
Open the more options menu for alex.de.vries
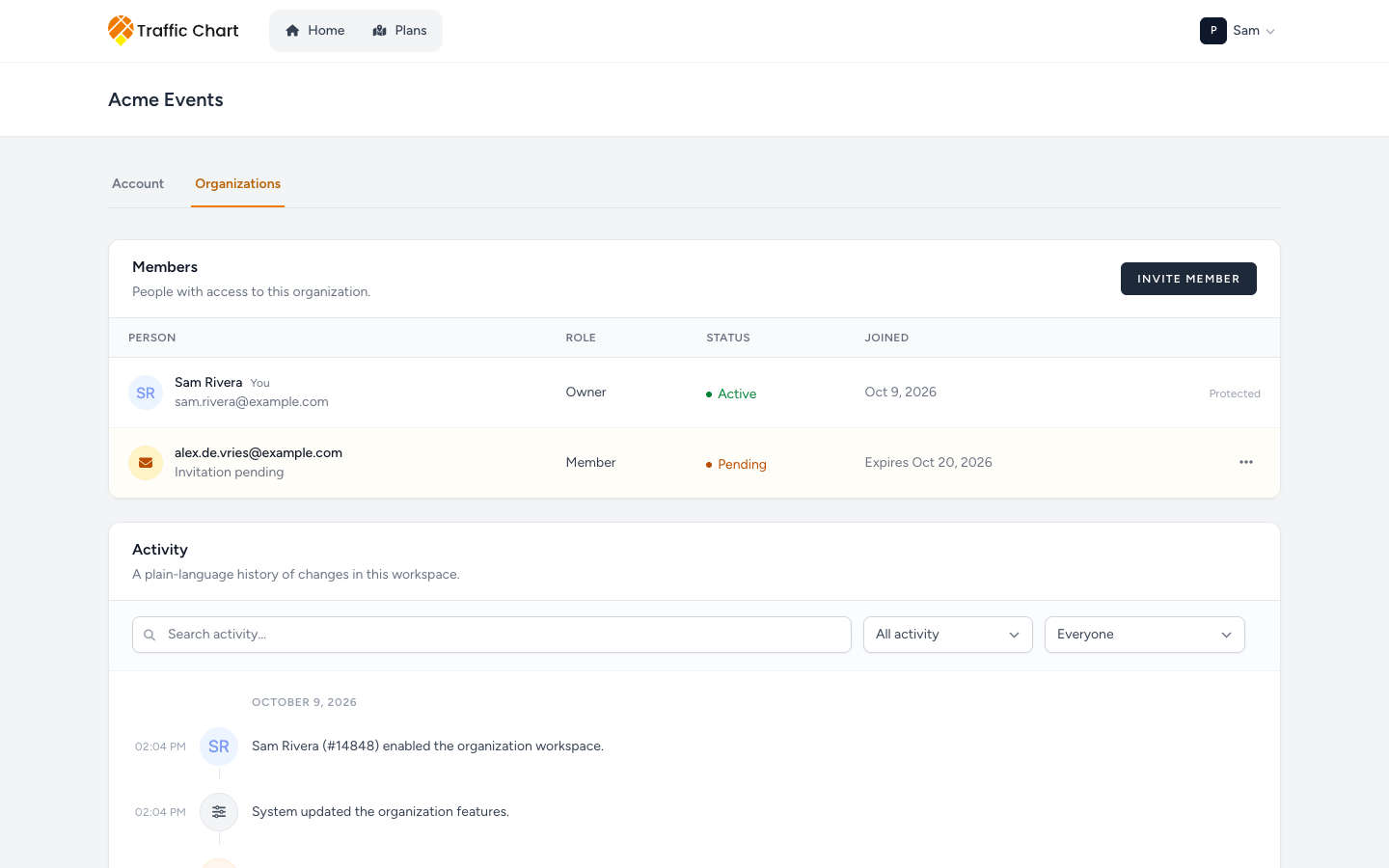pos(1246,462)
